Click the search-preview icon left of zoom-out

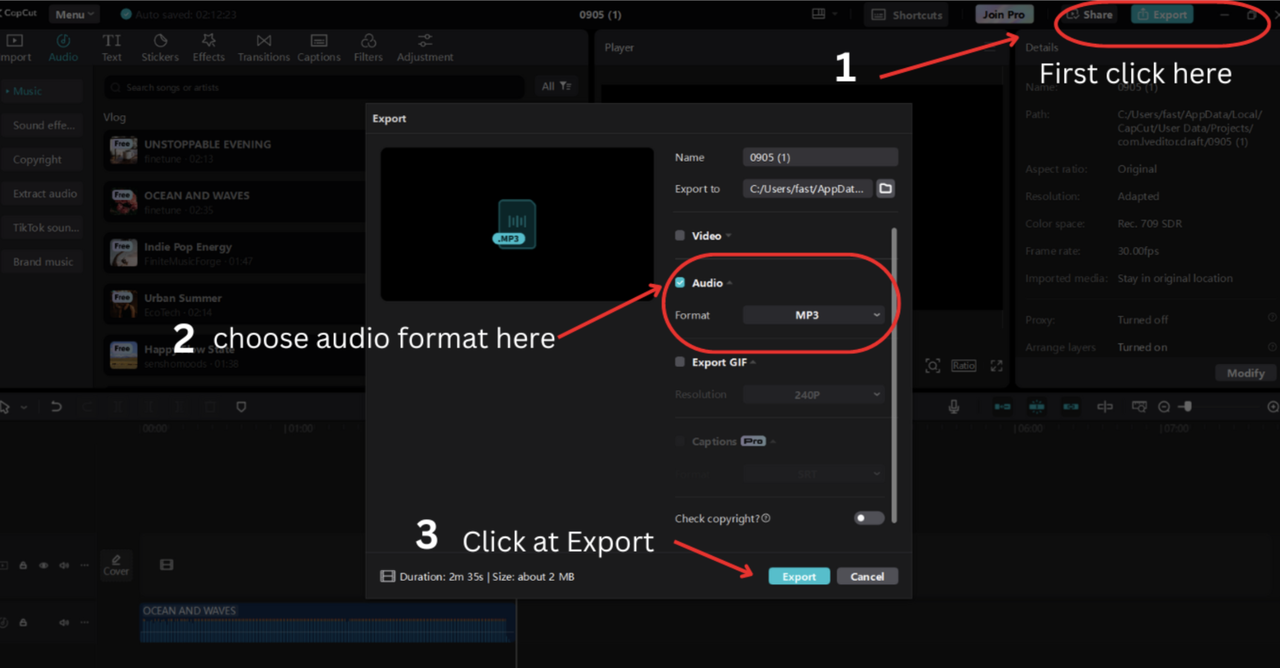[x=1139, y=407]
